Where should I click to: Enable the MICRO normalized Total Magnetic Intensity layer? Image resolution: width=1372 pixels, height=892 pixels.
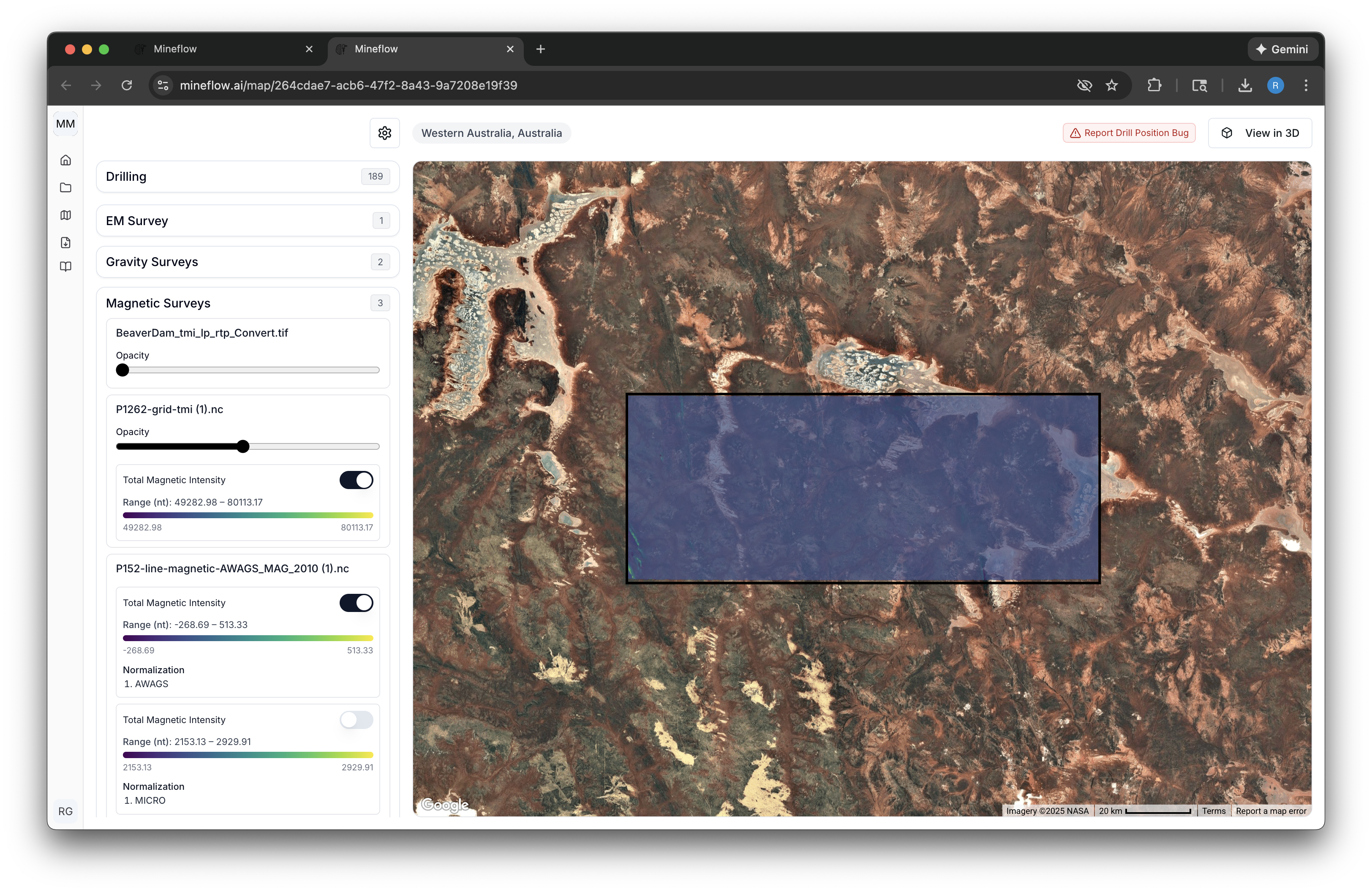click(x=356, y=720)
